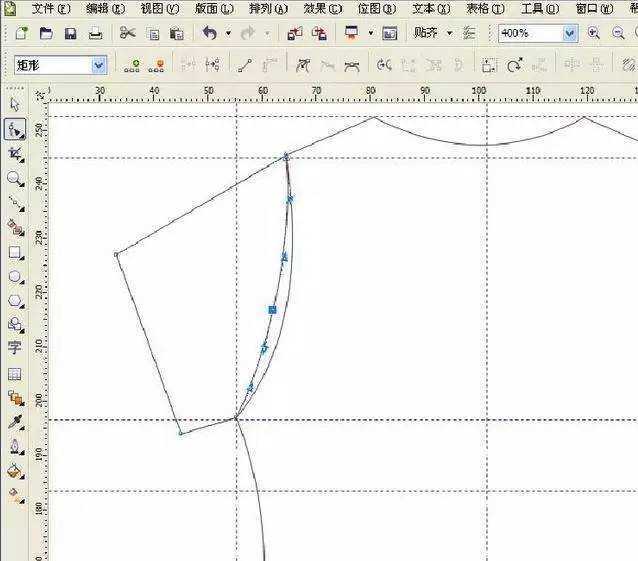Activate the Shape tool in toolbox

15,129
